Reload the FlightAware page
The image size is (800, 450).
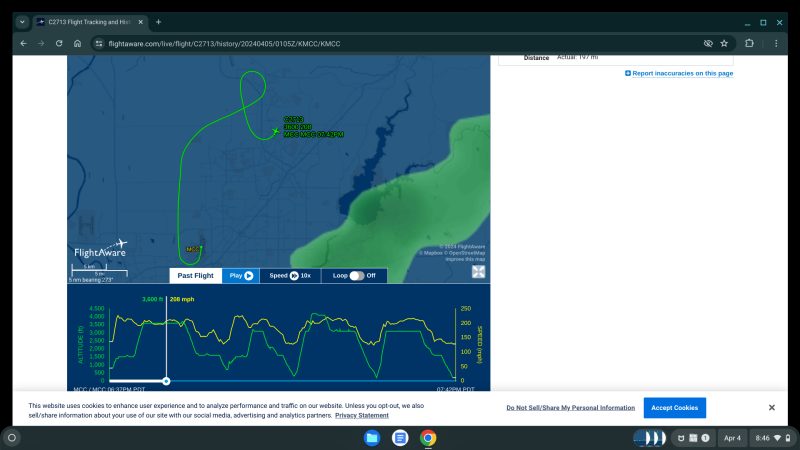coord(59,43)
